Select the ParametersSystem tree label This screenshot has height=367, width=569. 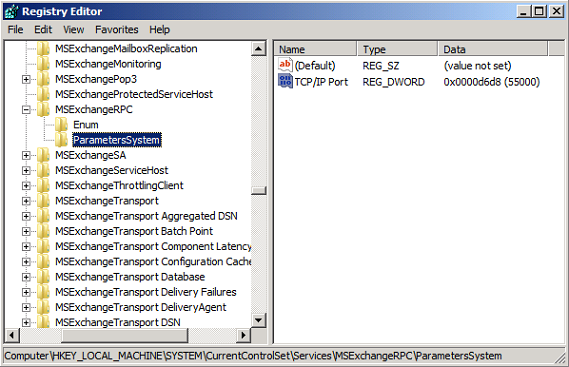tap(116, 140)
